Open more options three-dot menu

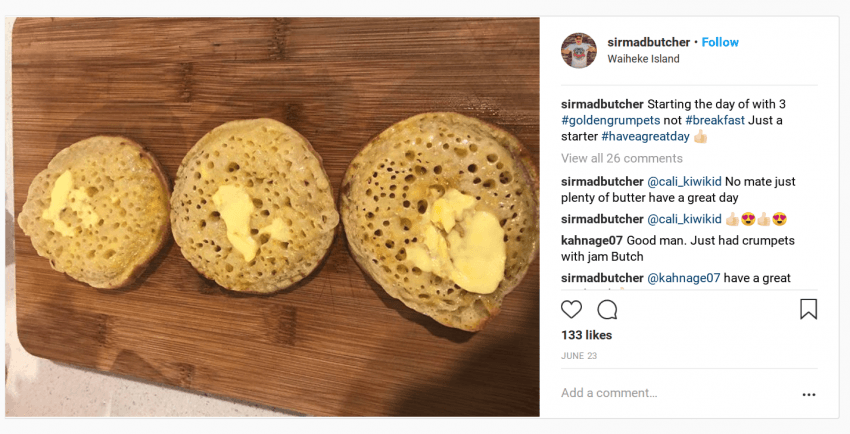(808, 394)
